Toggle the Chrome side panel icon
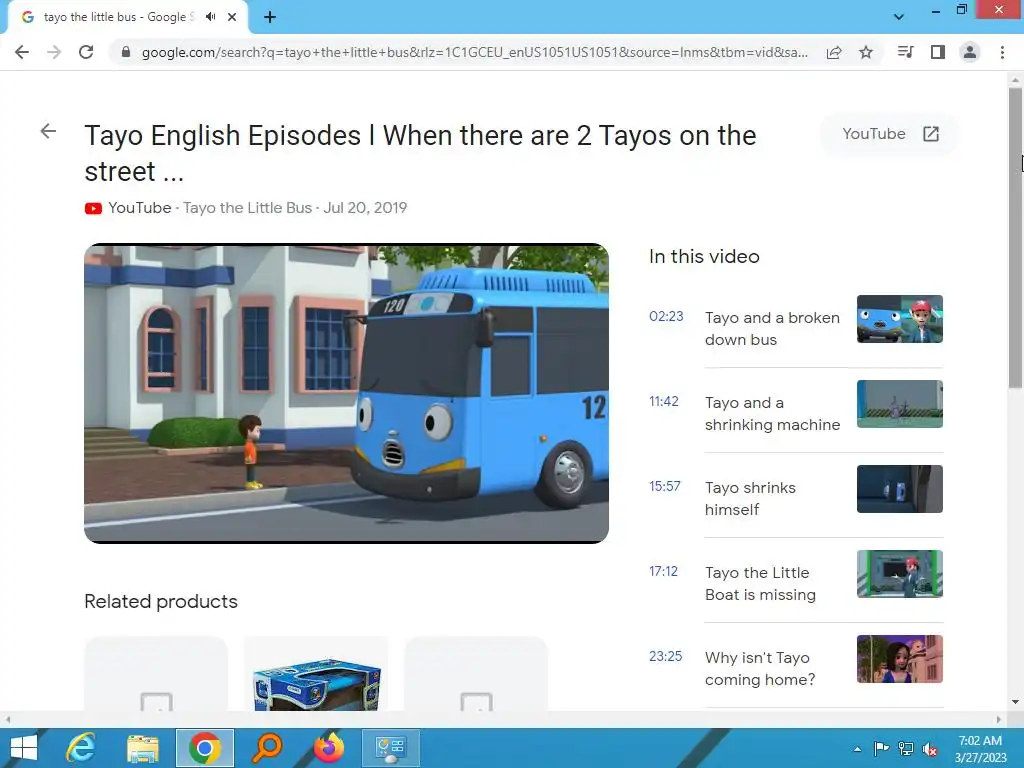 tap(938, 52)
